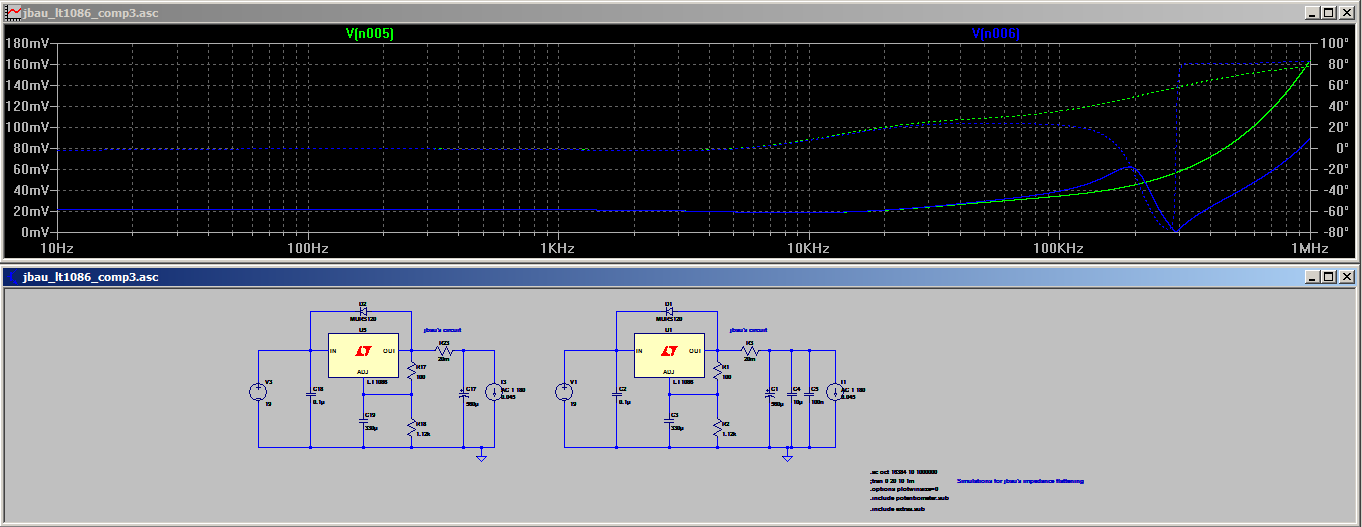Click the D1 diode above U1
Image resolution: width=1362 pixels, height=527 pixels.
[x=670, y=310]
